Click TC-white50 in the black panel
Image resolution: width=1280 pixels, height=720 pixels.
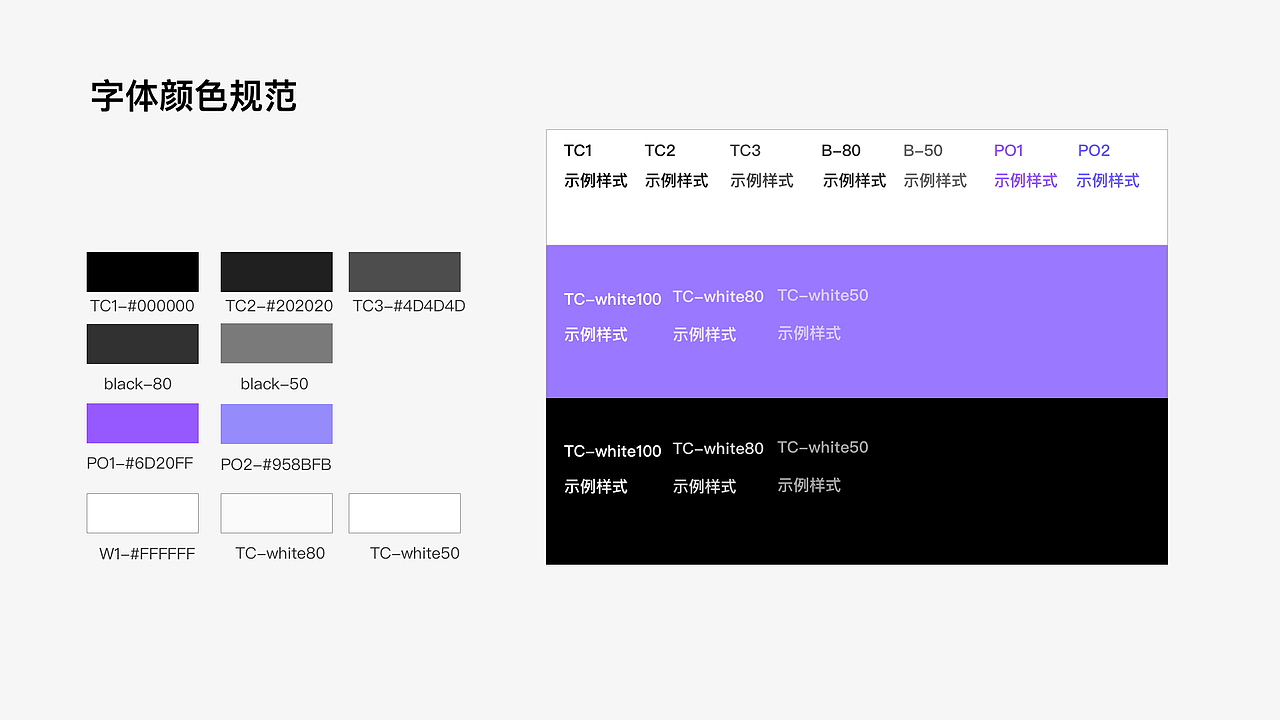[x=823, y=448]
